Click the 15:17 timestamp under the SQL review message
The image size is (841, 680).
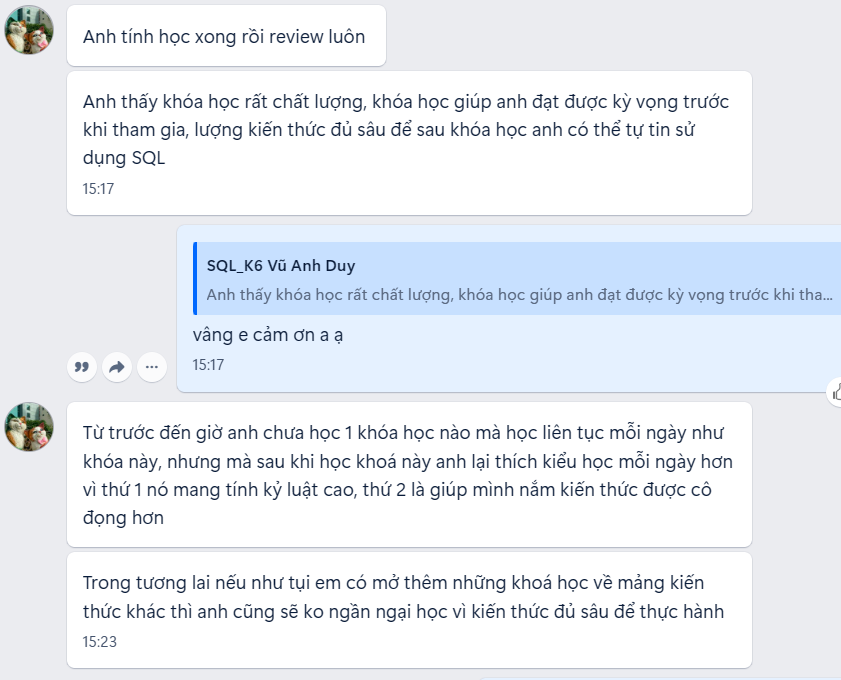coord(99,188)
